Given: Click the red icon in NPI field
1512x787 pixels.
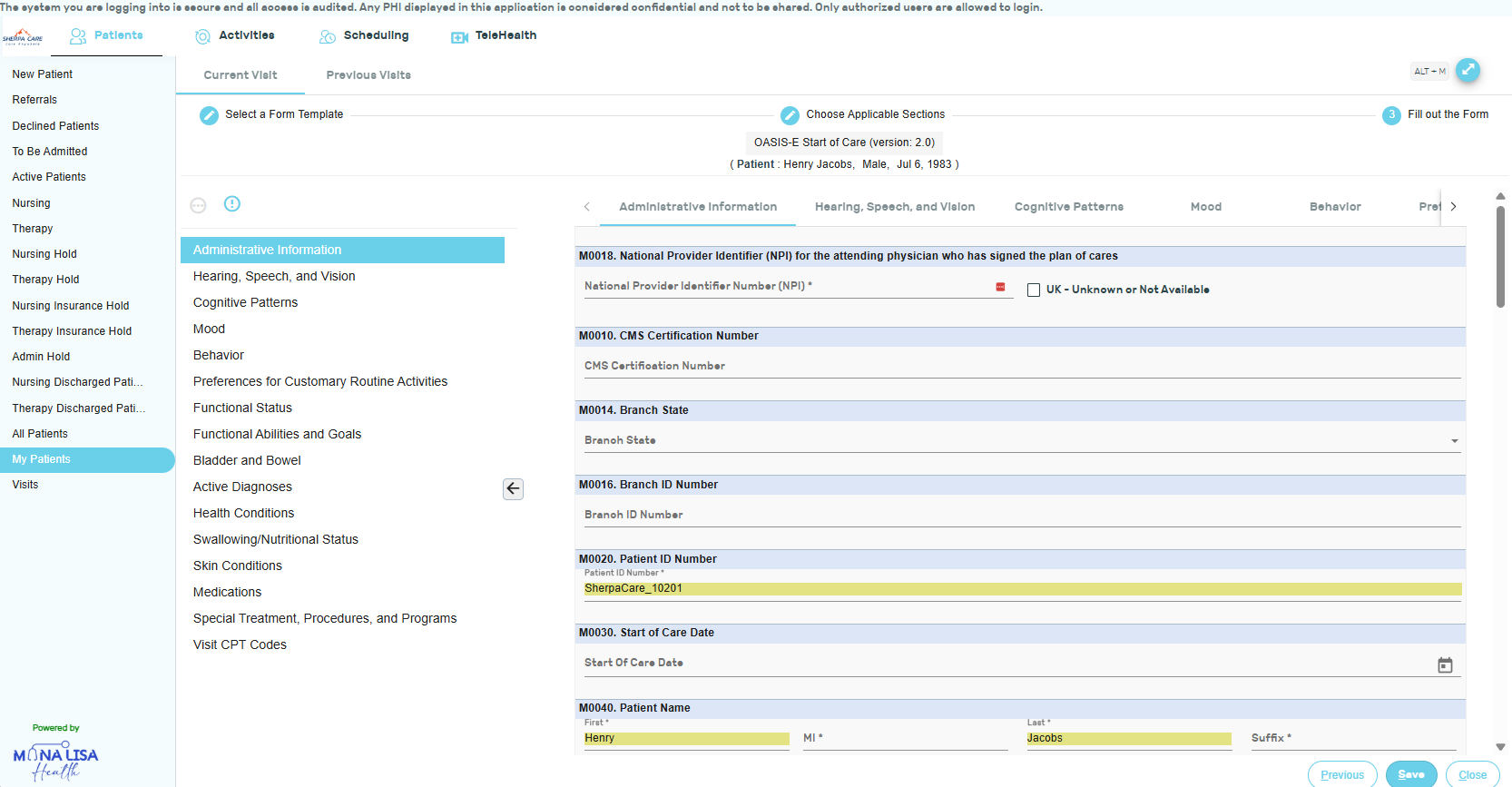Looking at the screenshot, I should (1000, 287).
